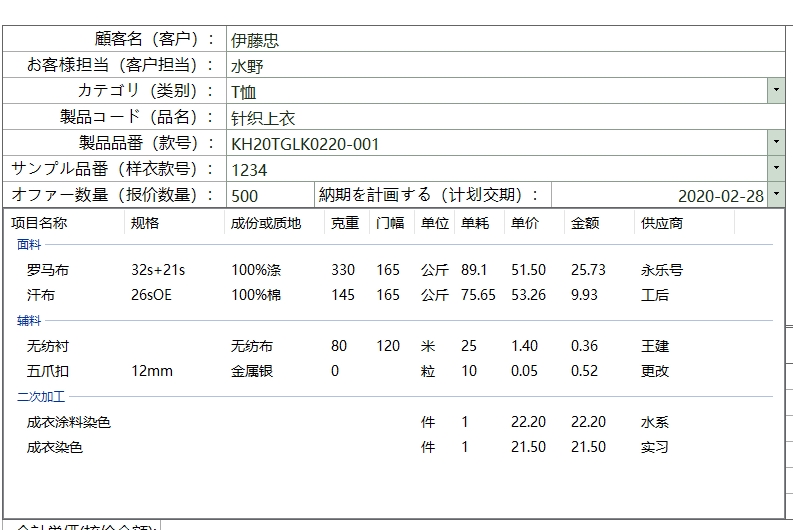Click the 100%棉 composition cell

point(256,294)
